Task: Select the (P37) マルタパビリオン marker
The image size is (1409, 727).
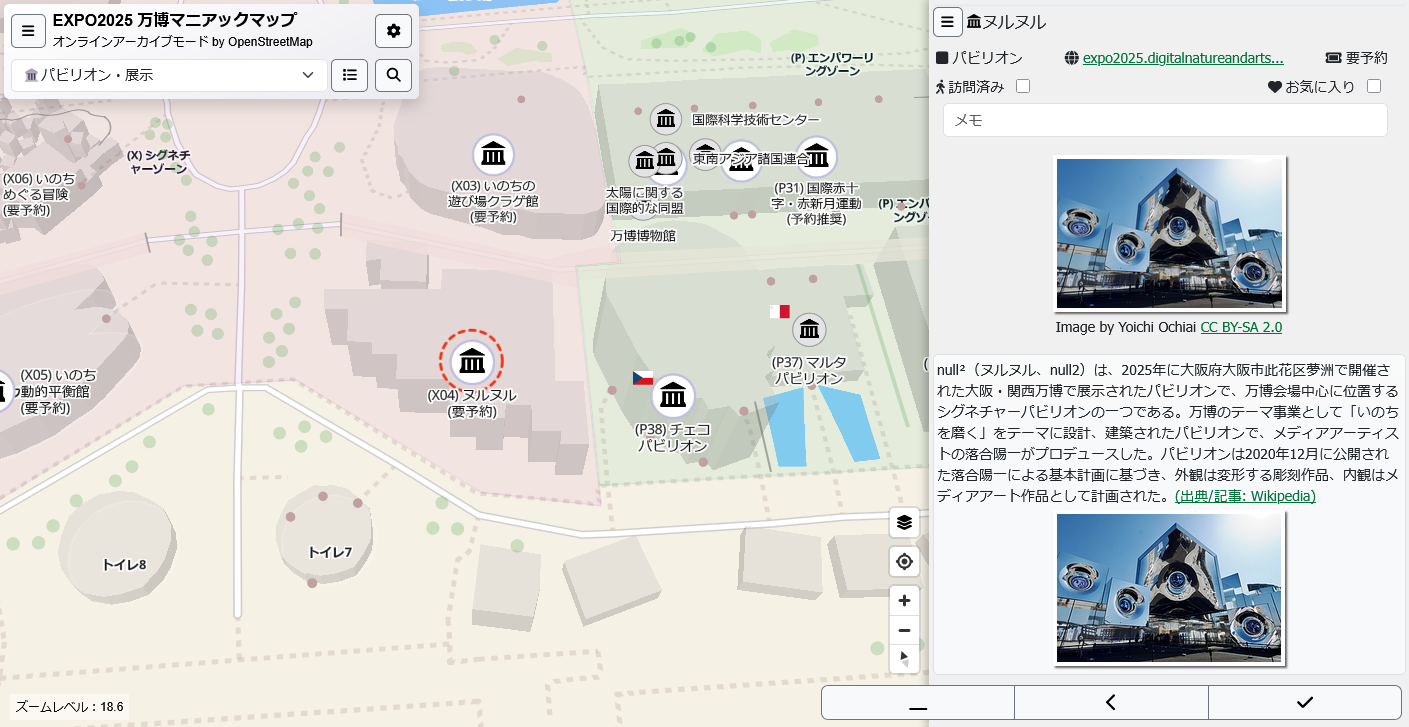Action: 809,329
